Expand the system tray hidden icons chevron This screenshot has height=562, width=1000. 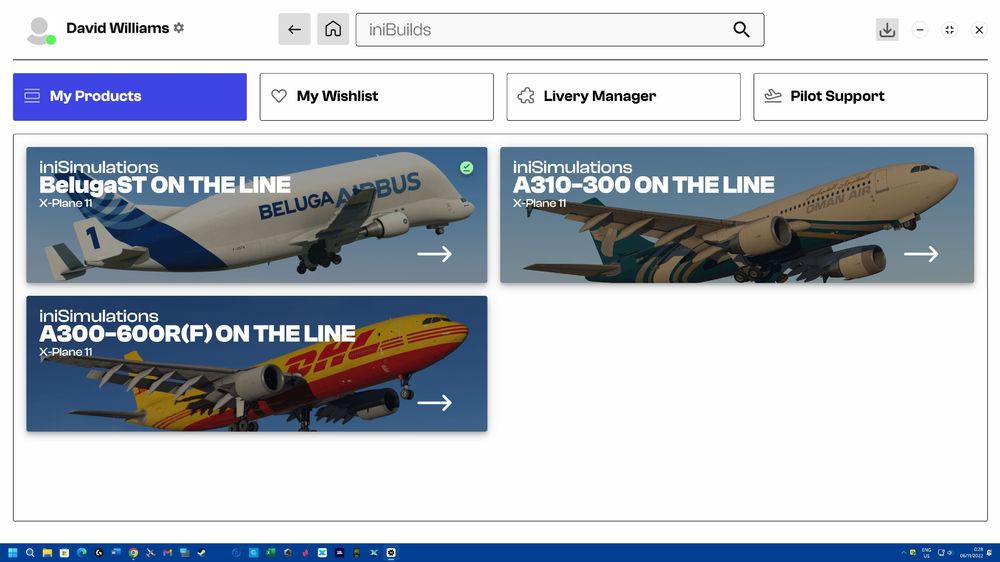pyautogui.click(x=903, y=552)
